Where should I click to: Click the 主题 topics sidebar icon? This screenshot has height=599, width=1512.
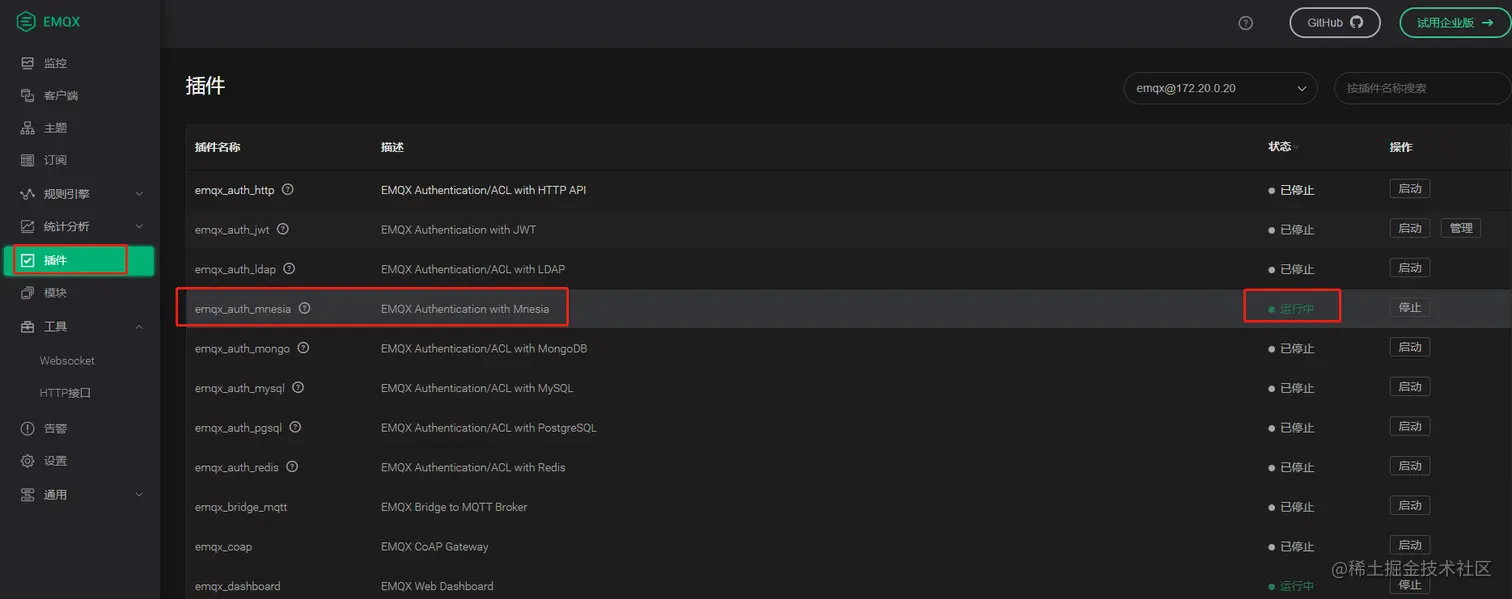(27, 128)
